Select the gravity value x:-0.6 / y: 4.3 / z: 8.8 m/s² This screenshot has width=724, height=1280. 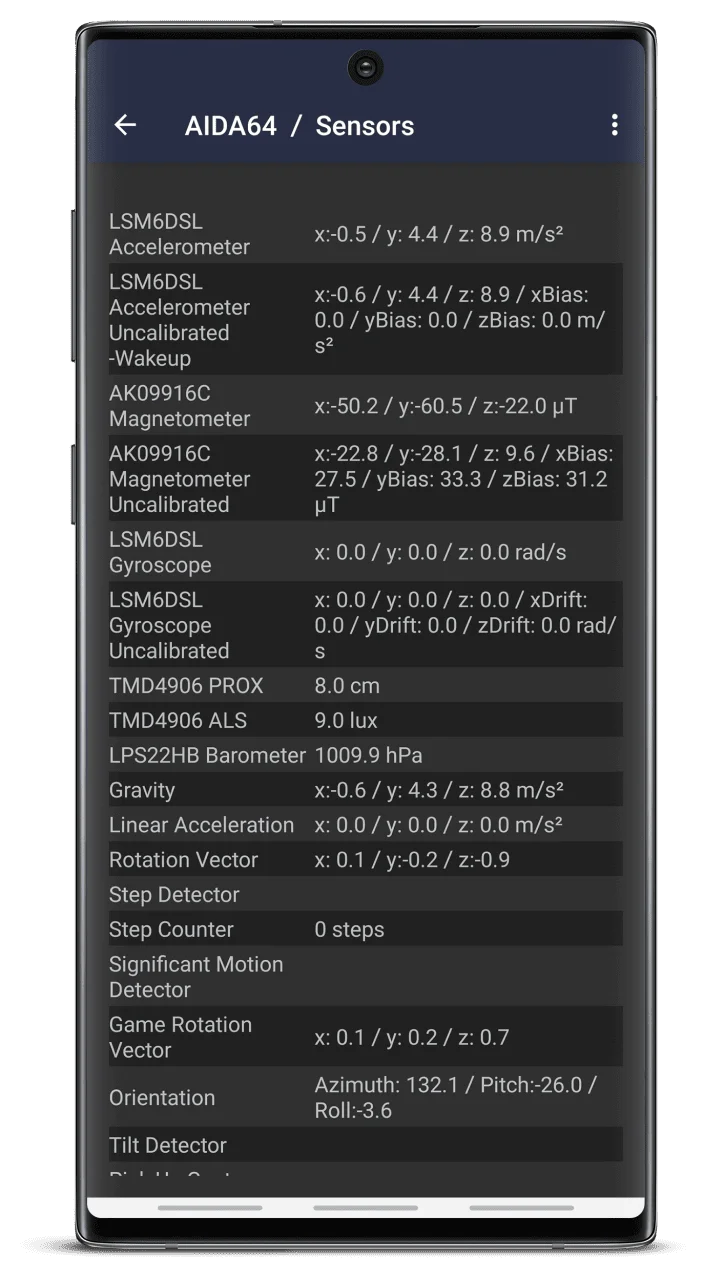tap(439, 790)
